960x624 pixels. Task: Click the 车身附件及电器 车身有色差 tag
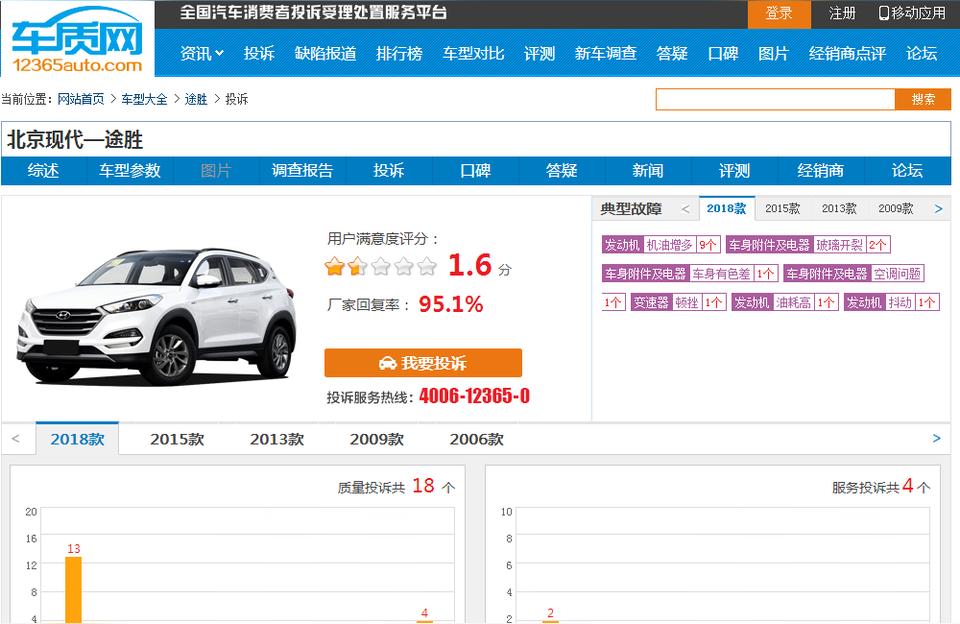tap(690, 273)
